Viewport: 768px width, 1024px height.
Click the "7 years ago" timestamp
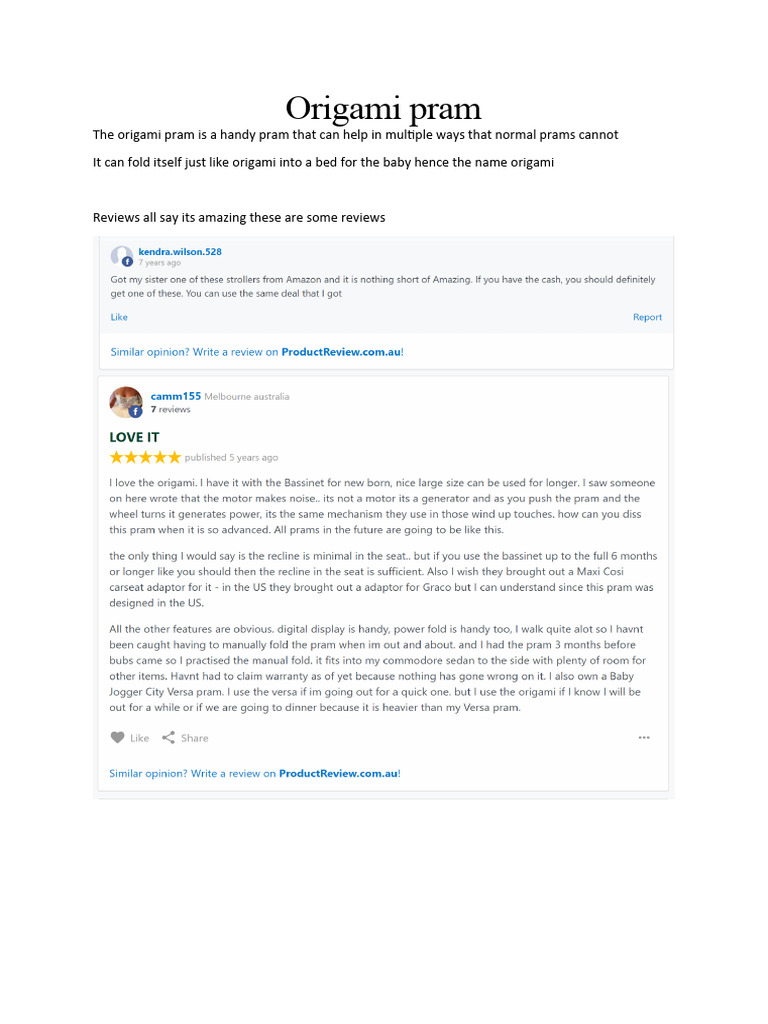pos(160,263)
